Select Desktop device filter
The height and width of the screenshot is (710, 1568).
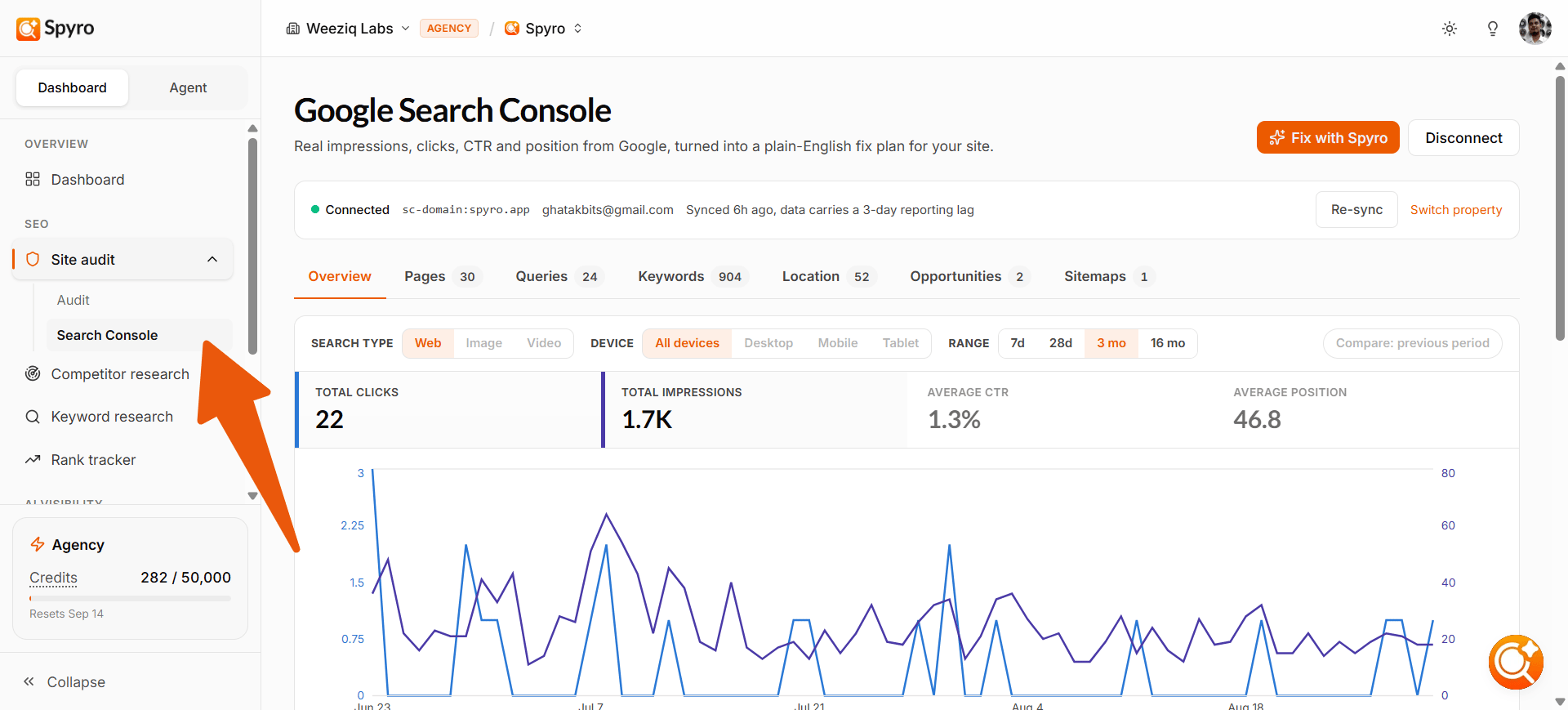point(768,343)
